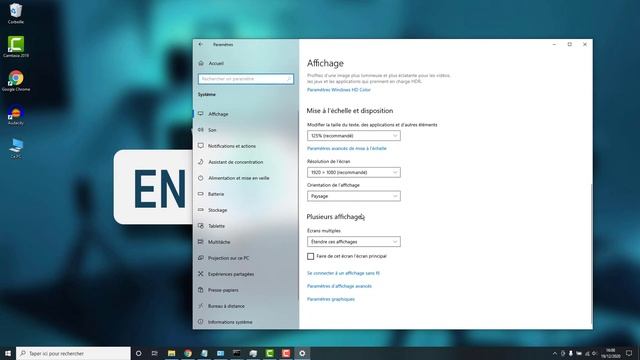
Task: Click the Settings gear on taskbar
Action: click(302, 353)
